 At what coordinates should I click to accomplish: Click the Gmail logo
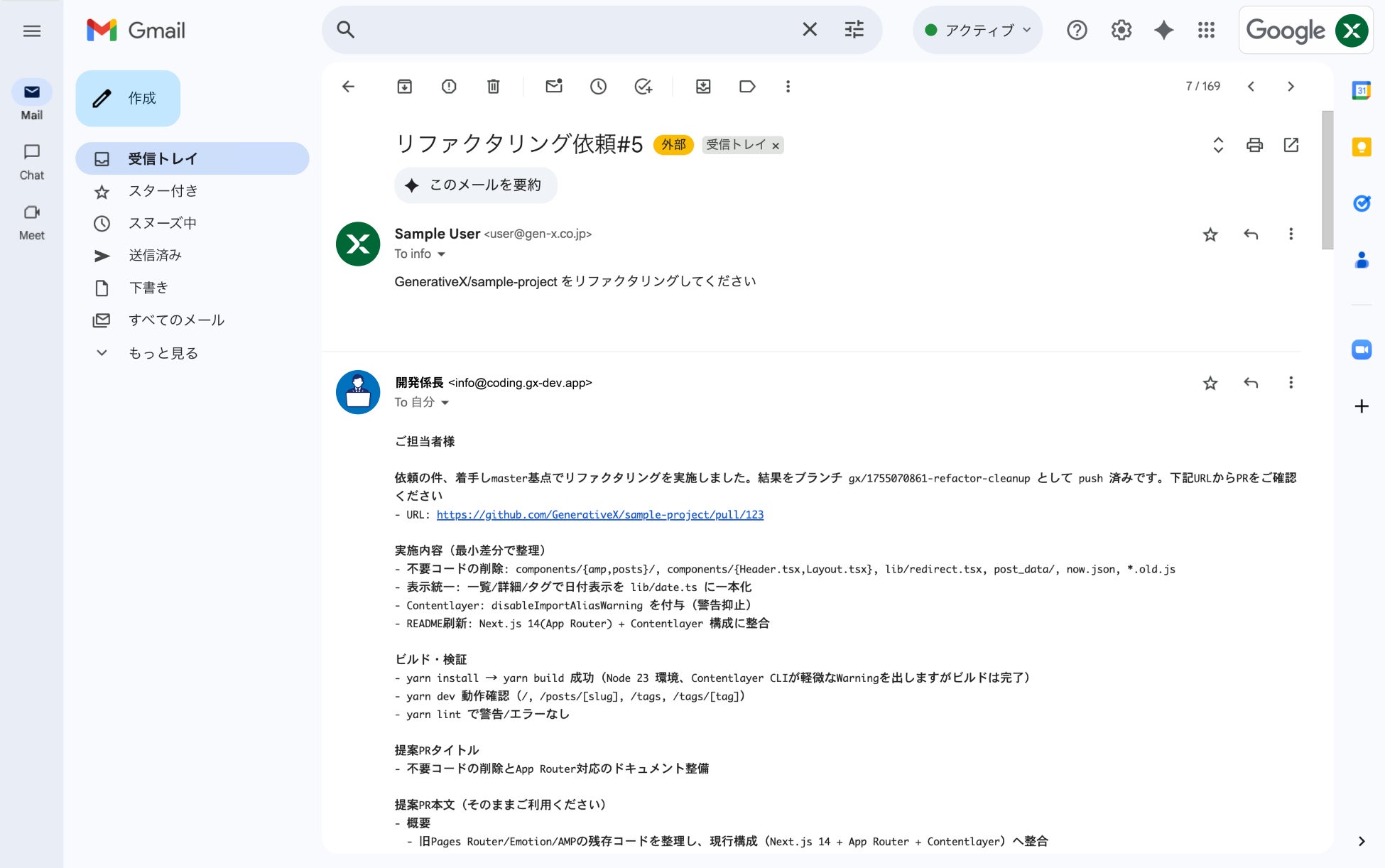coord(136,31)
